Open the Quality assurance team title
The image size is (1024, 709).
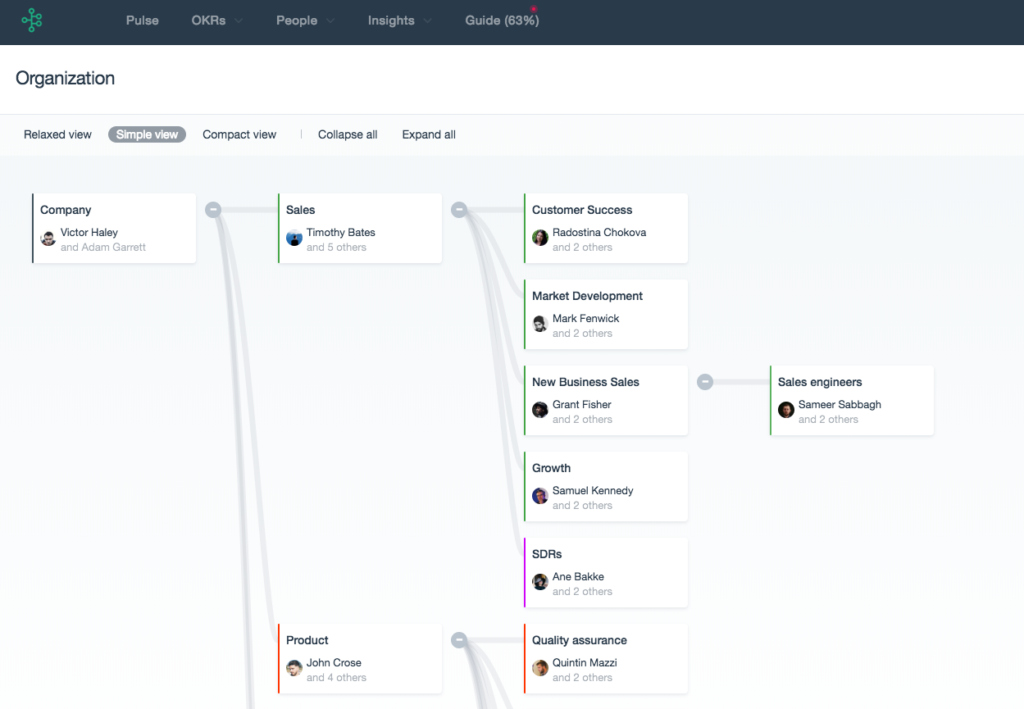click(579, 640)
